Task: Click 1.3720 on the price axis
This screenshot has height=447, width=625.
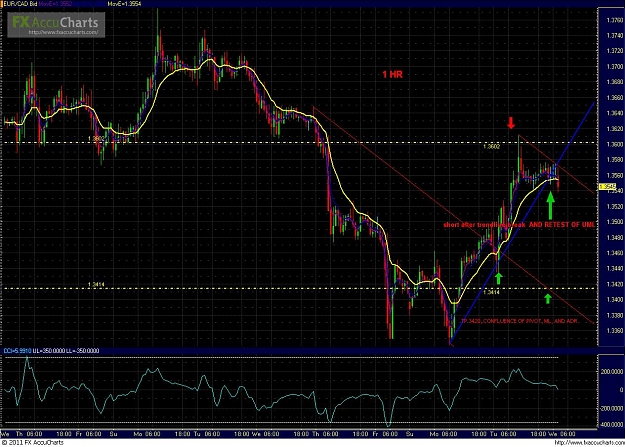Action: [x=614, y=51]
